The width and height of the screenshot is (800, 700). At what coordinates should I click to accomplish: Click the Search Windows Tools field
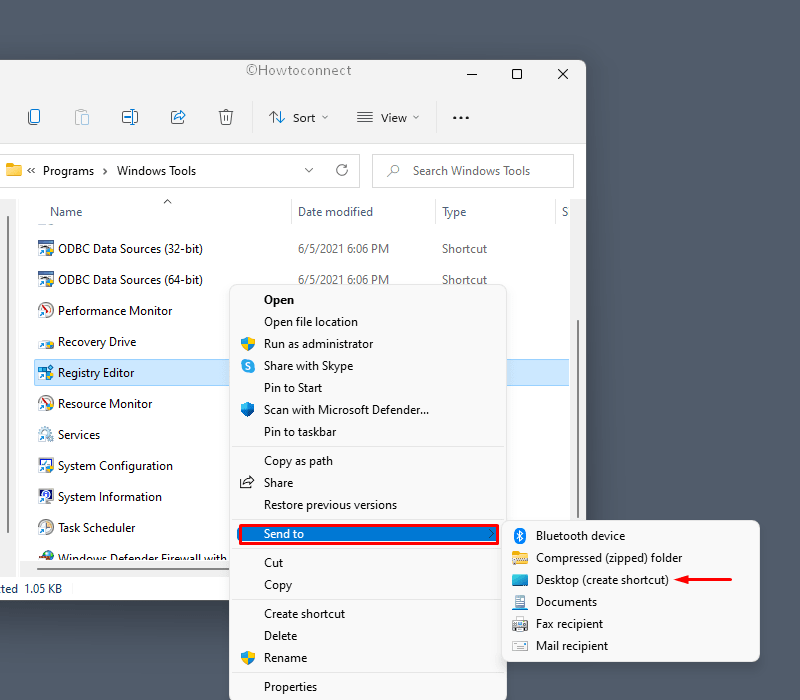coord(472,171)
